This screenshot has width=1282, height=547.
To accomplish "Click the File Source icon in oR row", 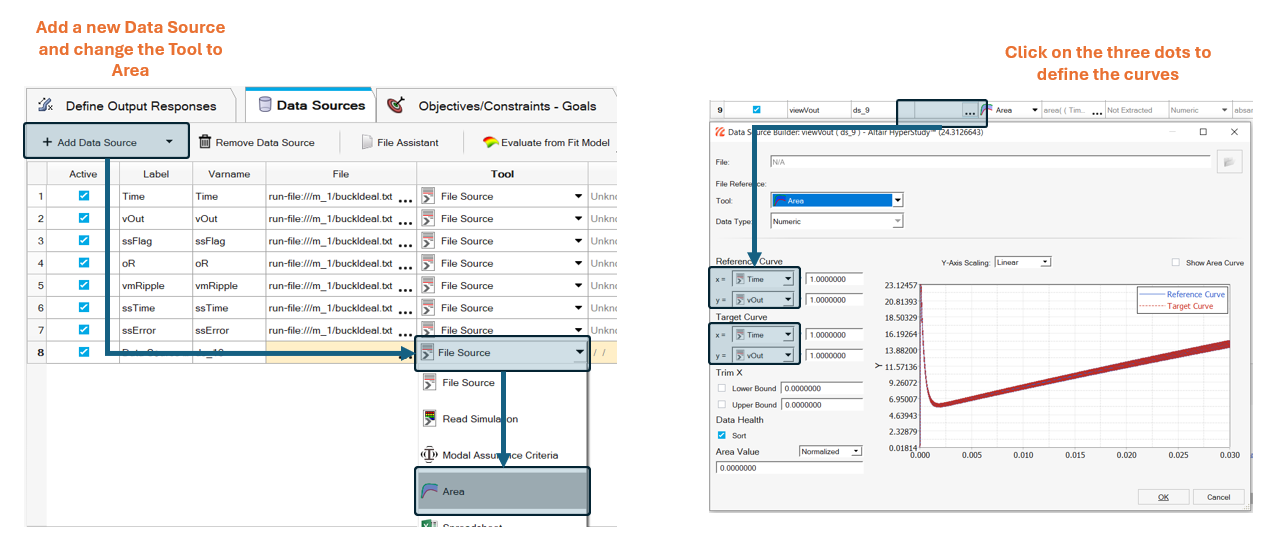I will click(x=428, y=263).
